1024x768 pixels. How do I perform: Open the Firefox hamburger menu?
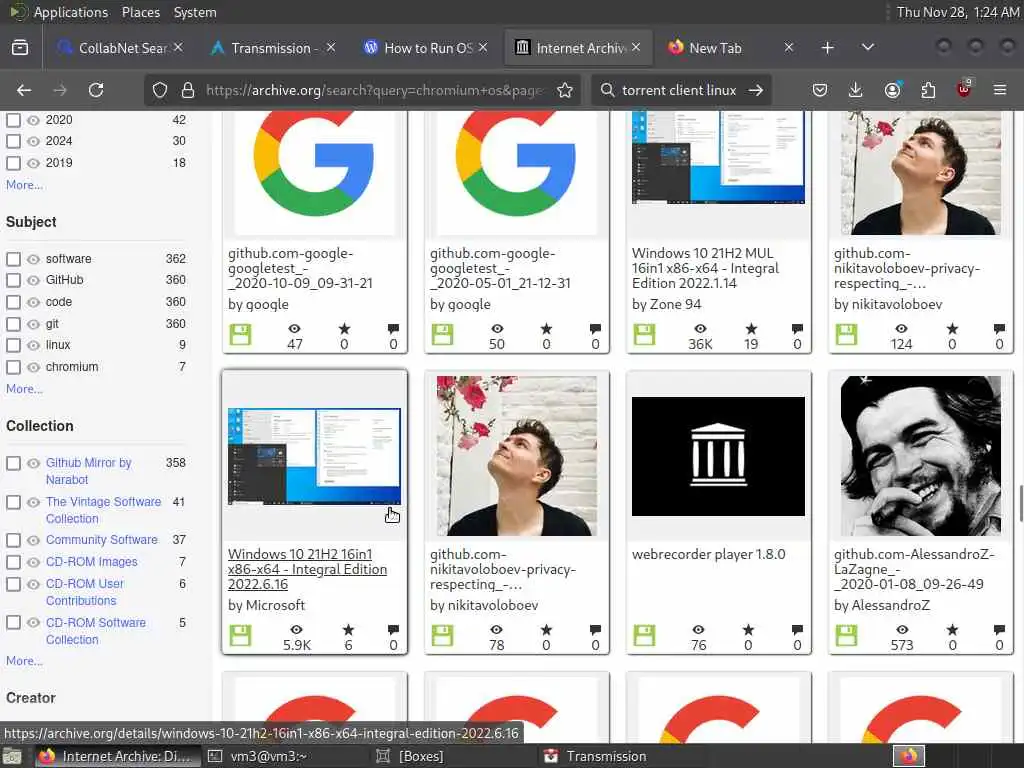1000,90
